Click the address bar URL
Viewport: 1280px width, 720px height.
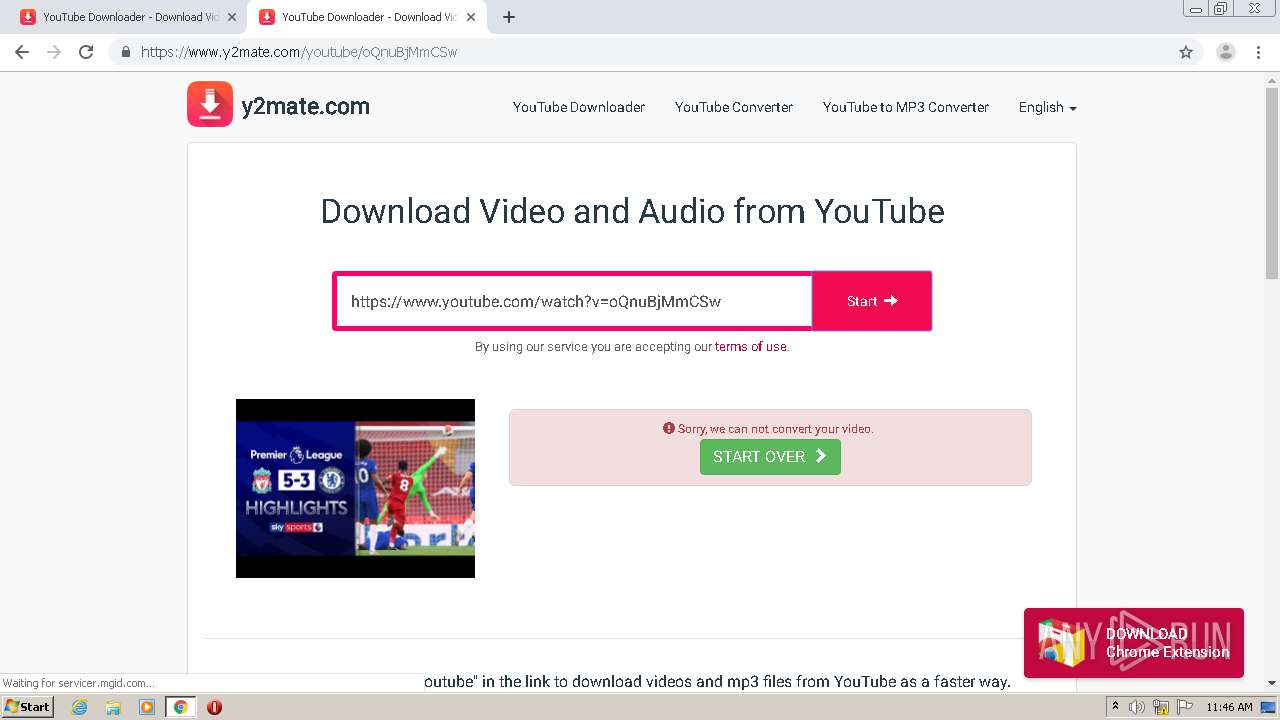tap(299, 52)
